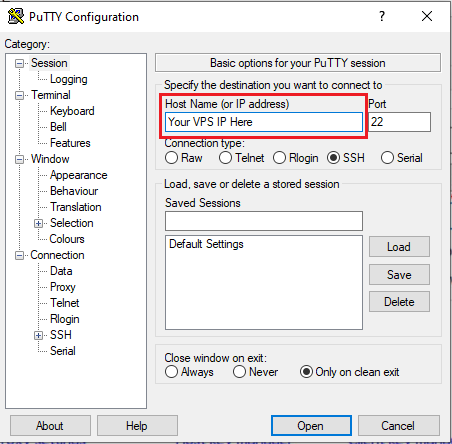Select the Telnet connection type radio
This screenshot has height=444, width=452.
point(225,158)
